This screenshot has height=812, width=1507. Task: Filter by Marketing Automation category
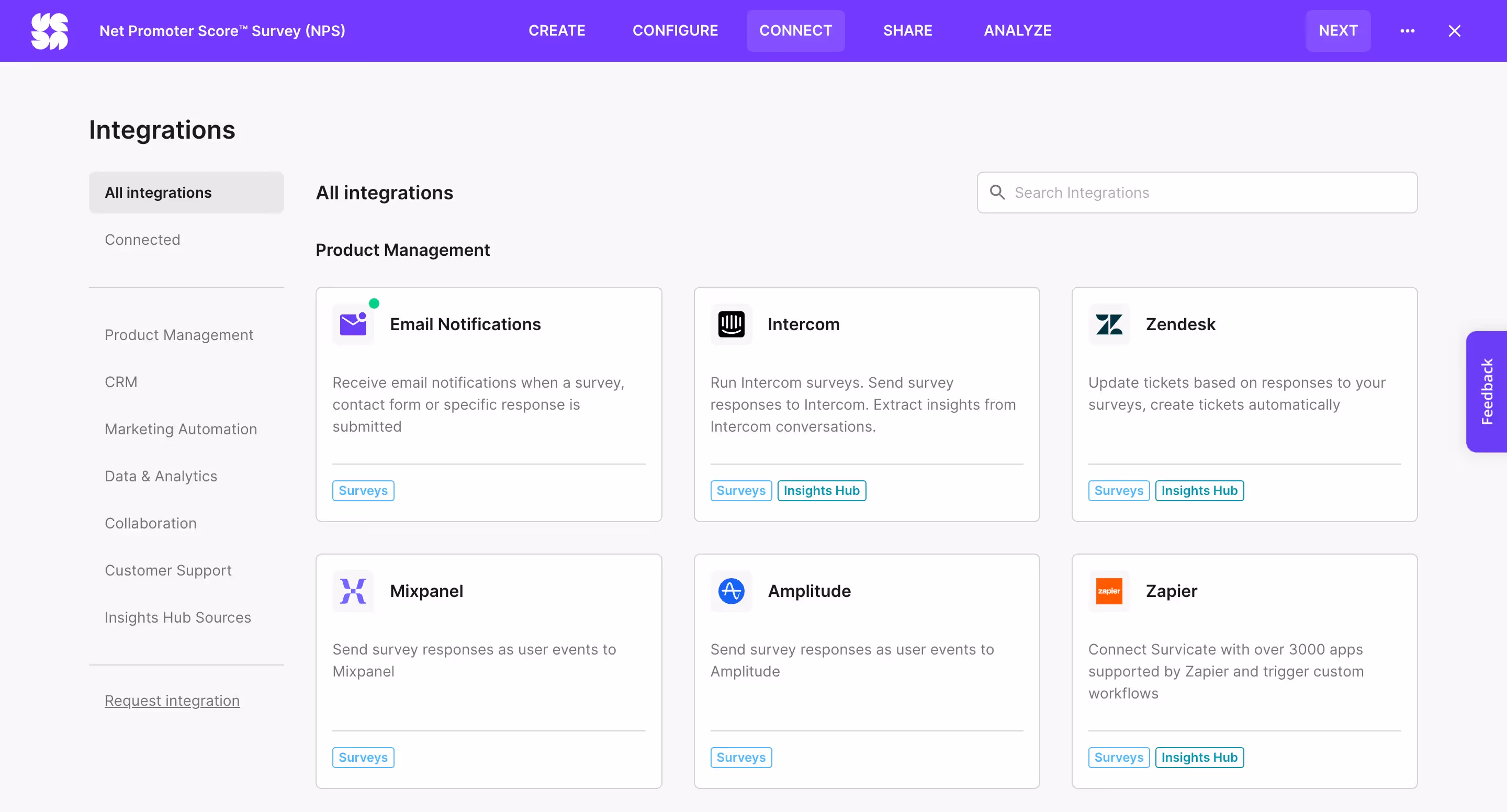point(181,430)
